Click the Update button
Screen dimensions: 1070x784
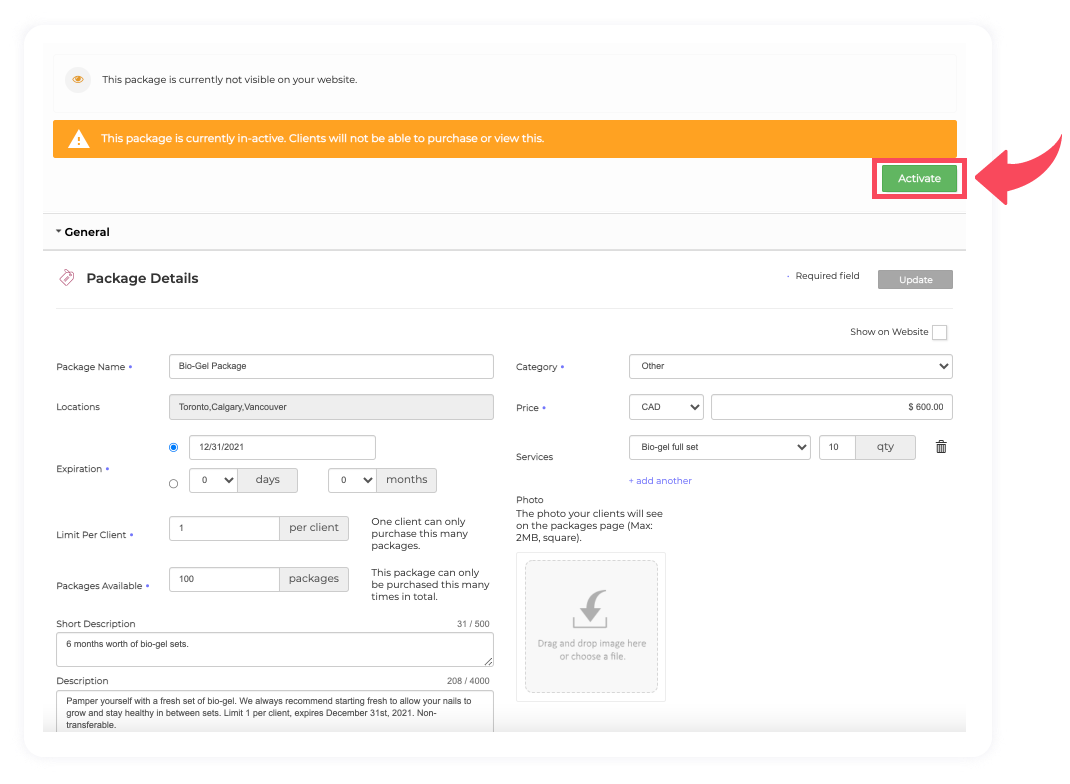pyautogui.click(x=914, y=280)
